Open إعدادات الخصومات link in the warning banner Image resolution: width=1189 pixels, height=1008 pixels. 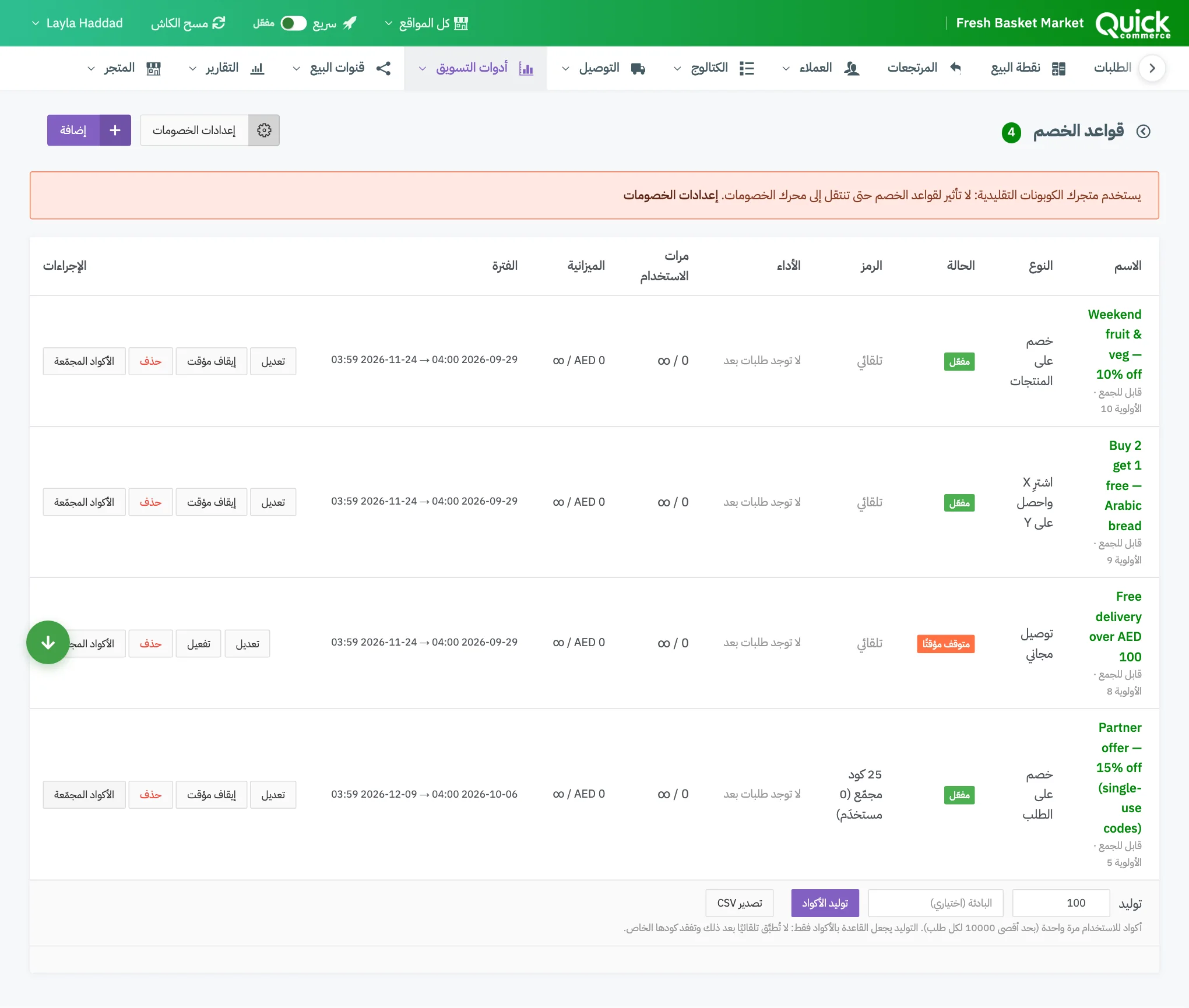click(670, 195)
